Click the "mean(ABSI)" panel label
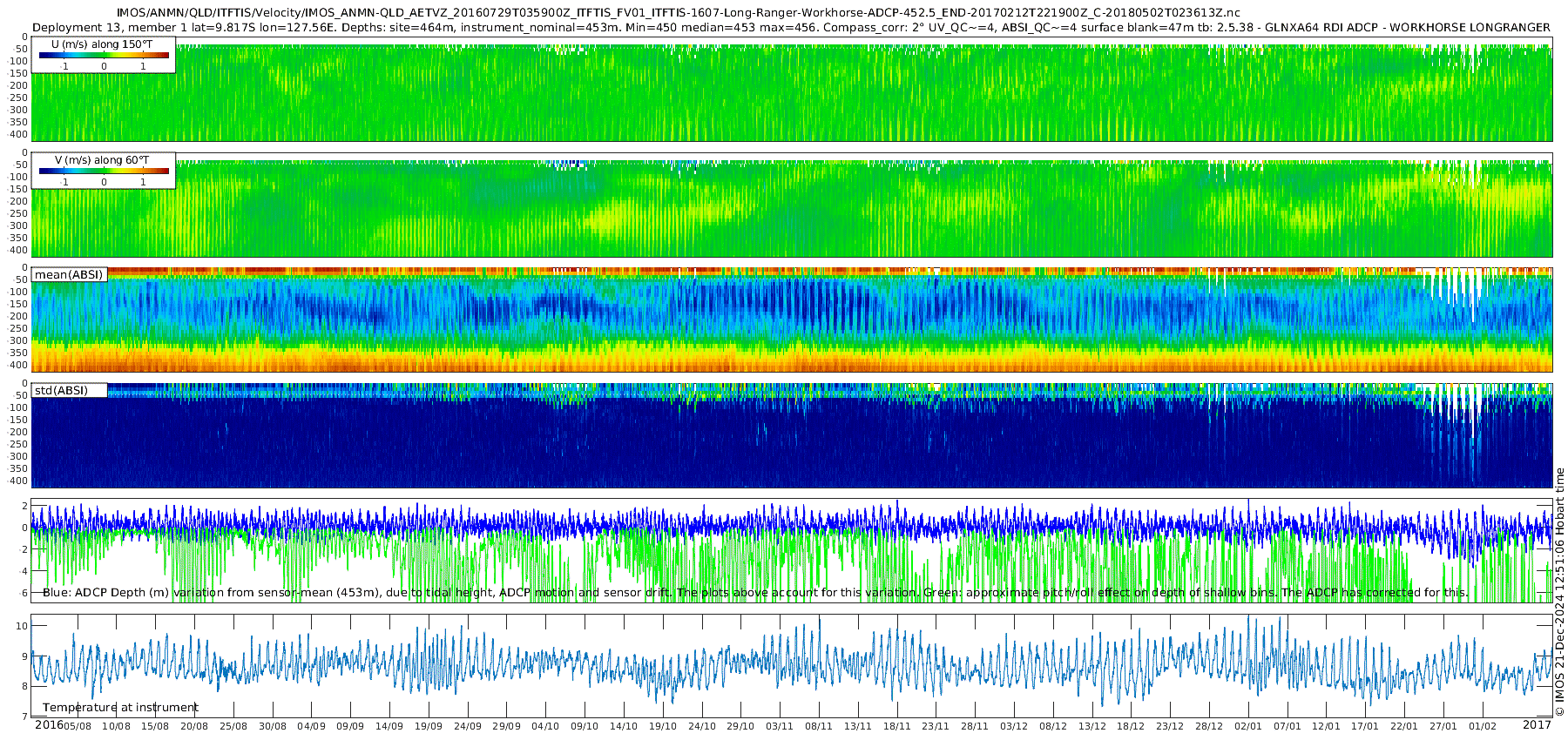 point(69,275)
